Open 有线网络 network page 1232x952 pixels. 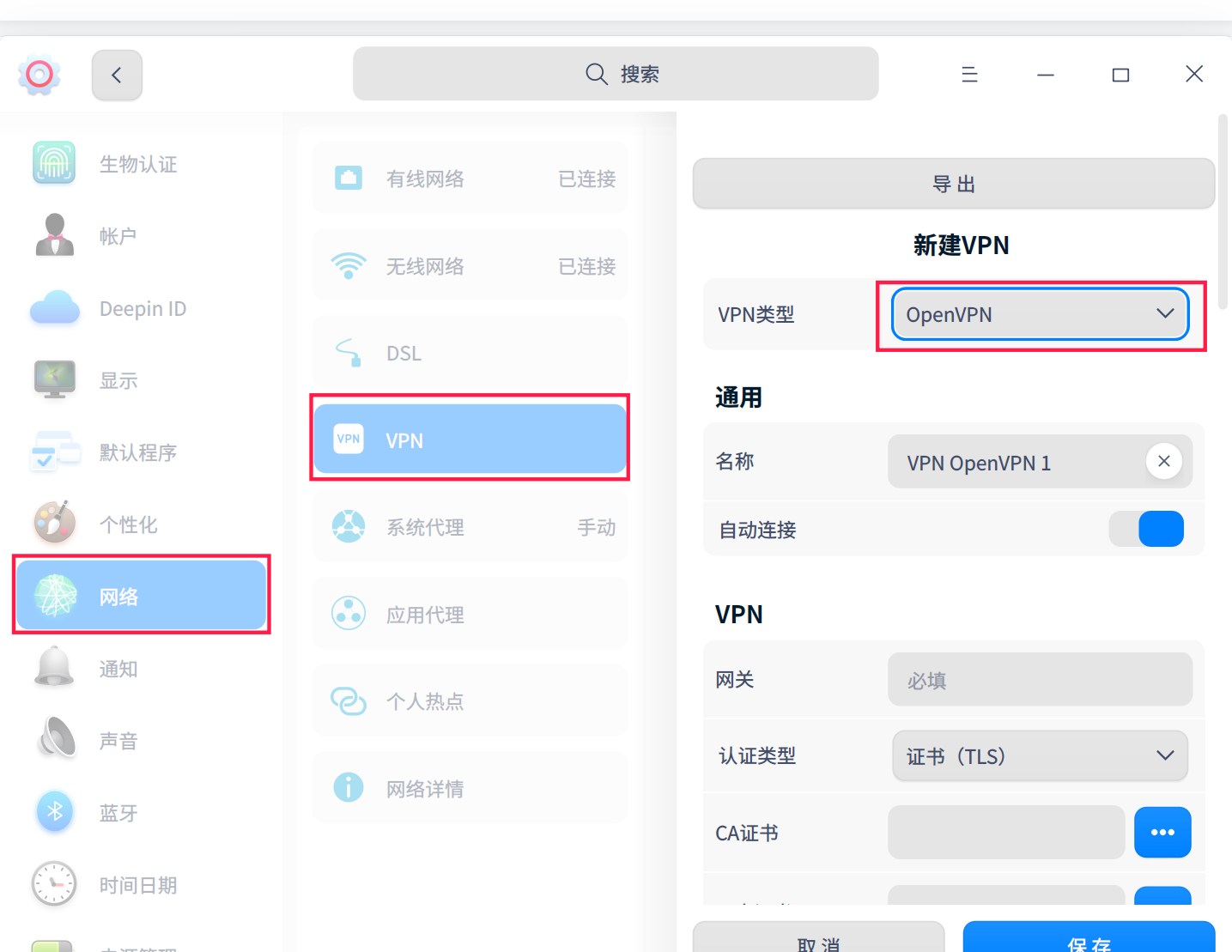coord(470,178)
